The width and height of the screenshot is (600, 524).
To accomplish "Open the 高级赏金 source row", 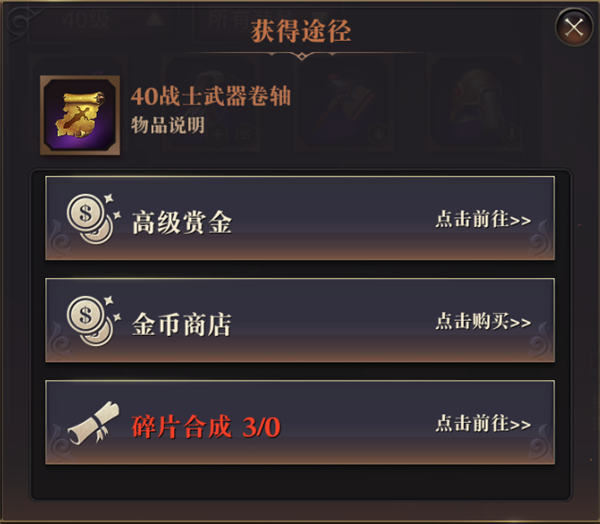I will tap(300, 218).
